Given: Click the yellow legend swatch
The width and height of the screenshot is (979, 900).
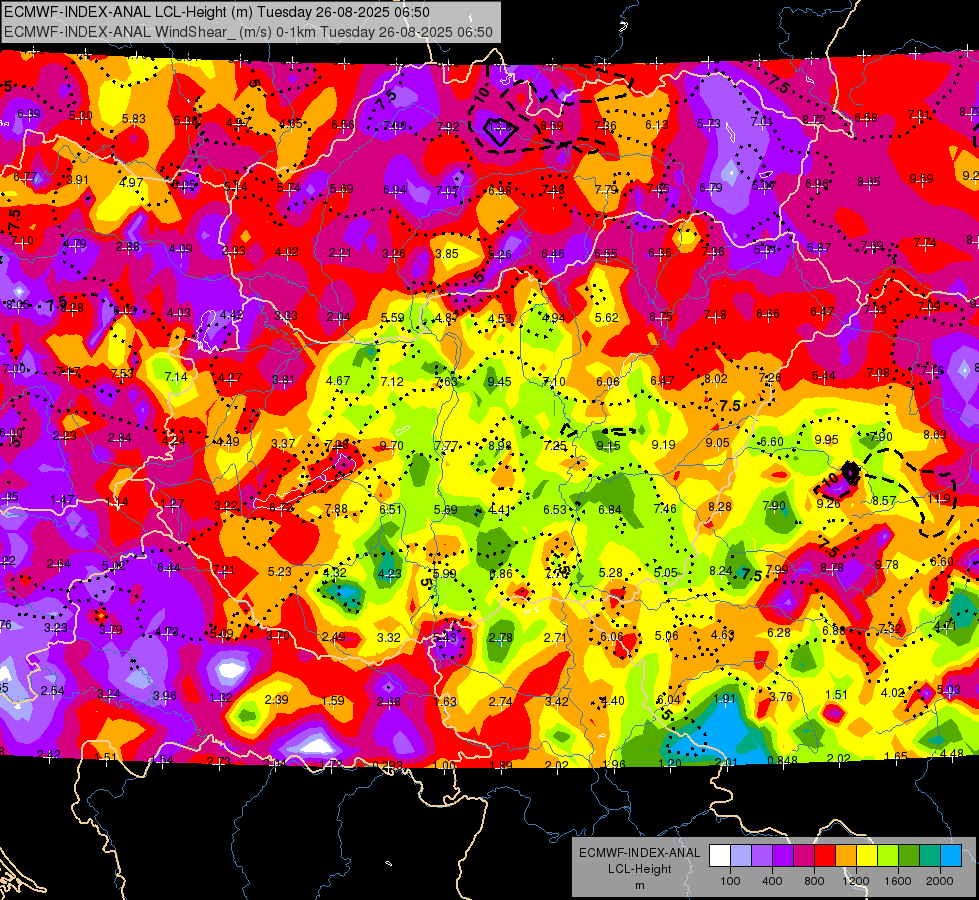Looking at the screenshot, I should click(x=867, y=856).
